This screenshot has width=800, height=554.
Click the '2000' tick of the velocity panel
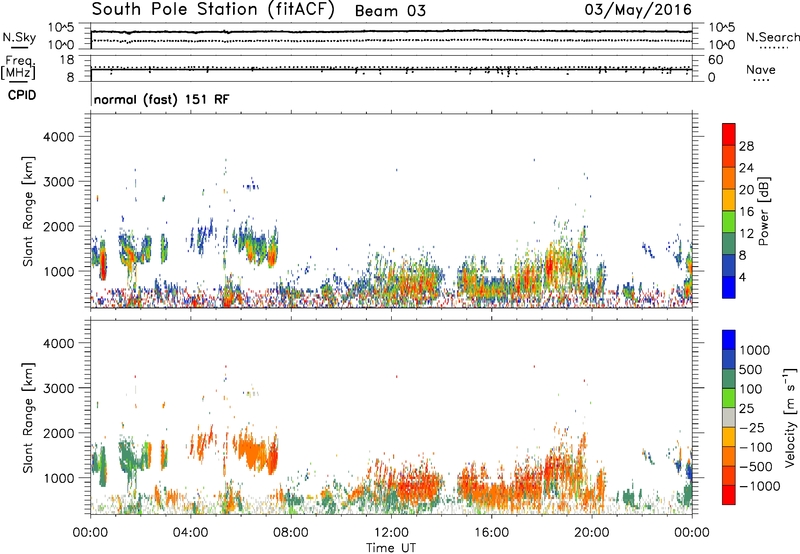point(59,434)
